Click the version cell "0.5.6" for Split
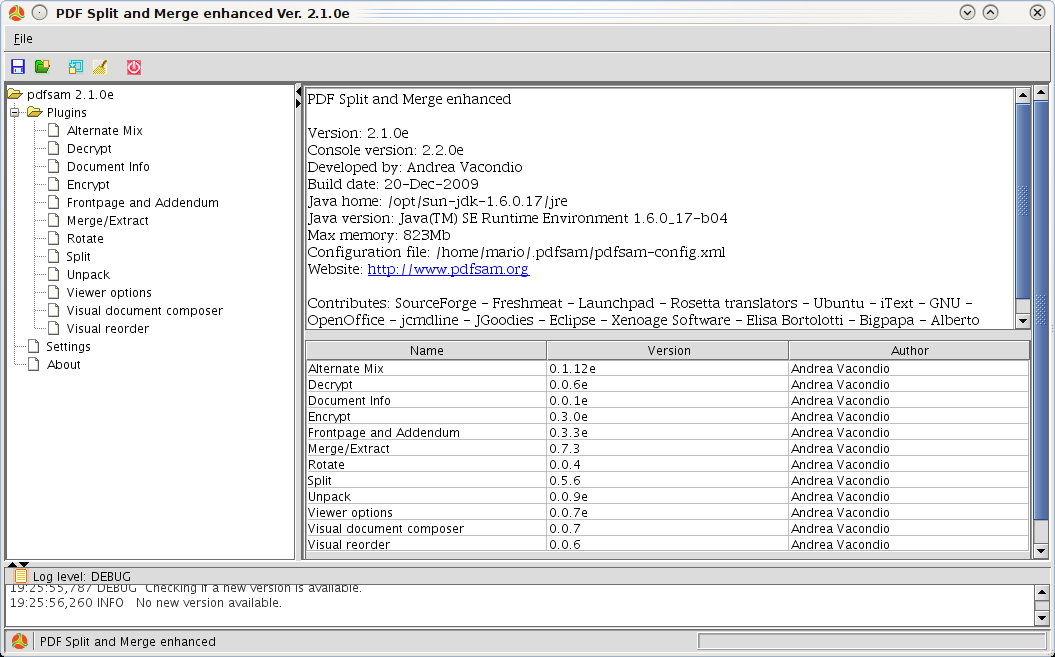The height and width of the screenshot is (657, 1055). [667, 481]
